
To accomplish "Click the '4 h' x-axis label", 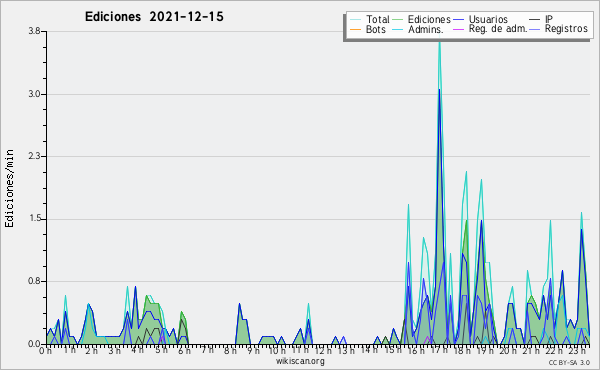I will point(137,350).
